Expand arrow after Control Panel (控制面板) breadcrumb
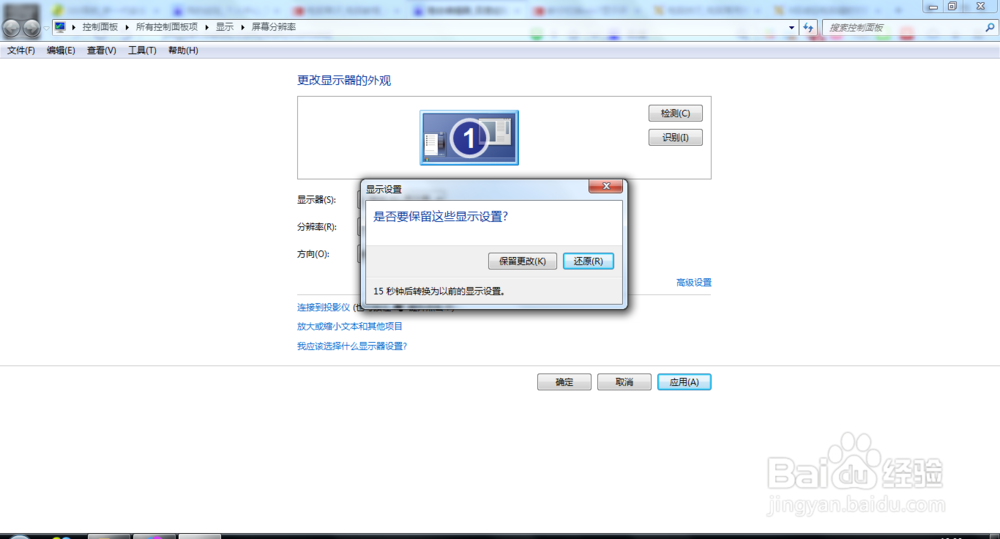Viewport: 1000px width, 539px height. coord(127,27)
